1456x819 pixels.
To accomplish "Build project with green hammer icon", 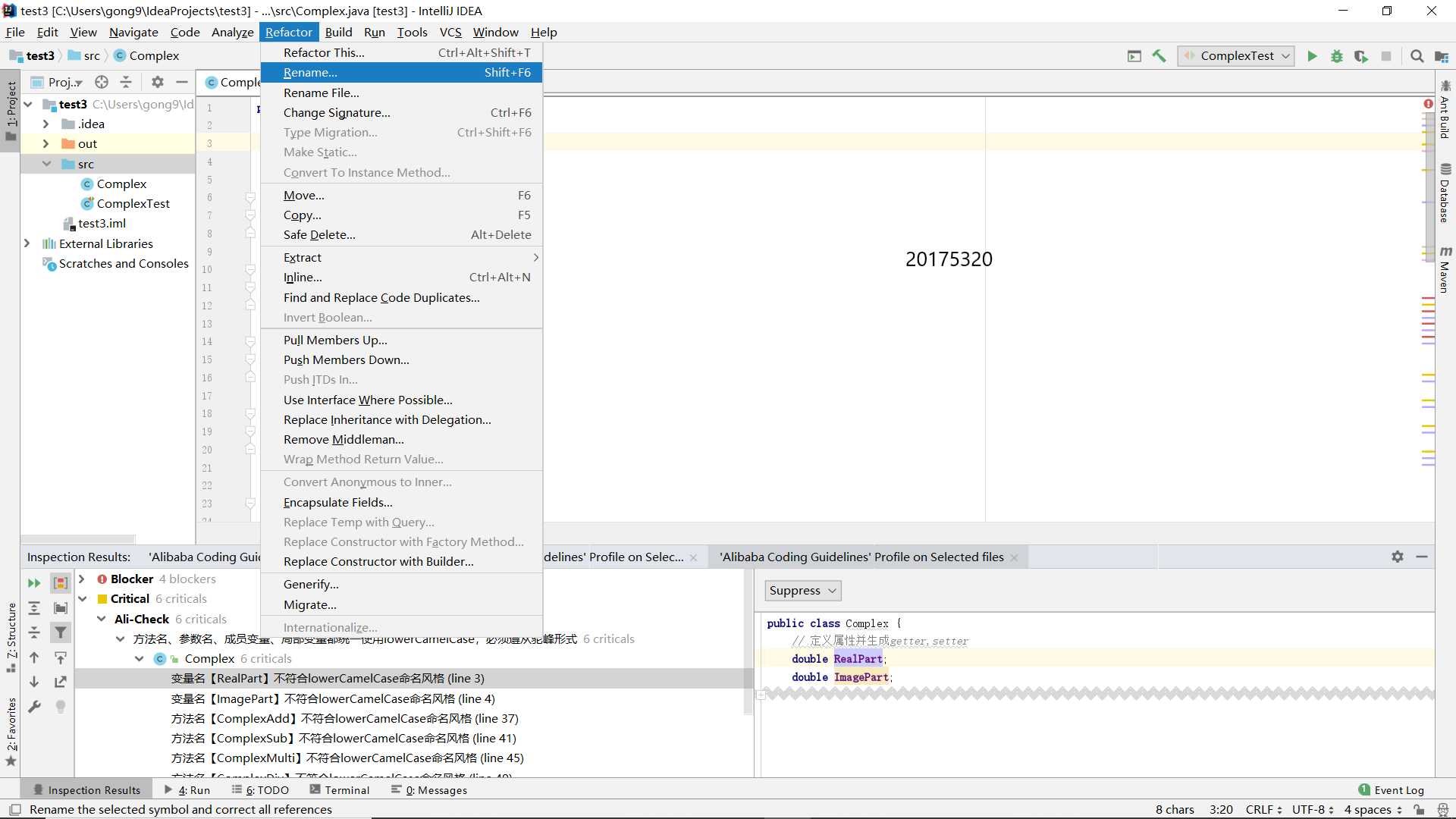I will pyautogui.click(x=1159, y=56).
